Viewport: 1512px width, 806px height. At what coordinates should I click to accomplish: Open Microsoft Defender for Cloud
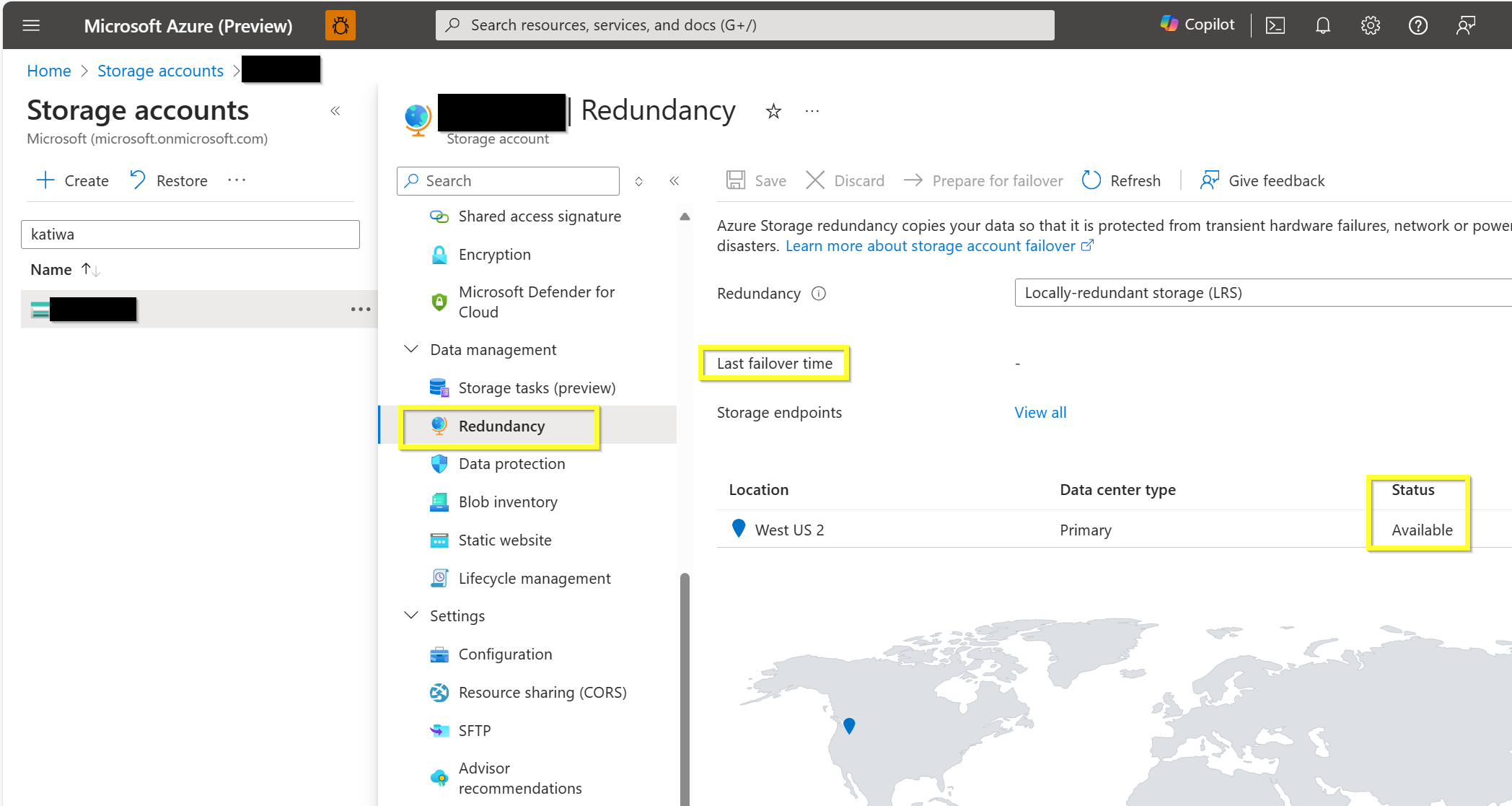click(537, 302)
